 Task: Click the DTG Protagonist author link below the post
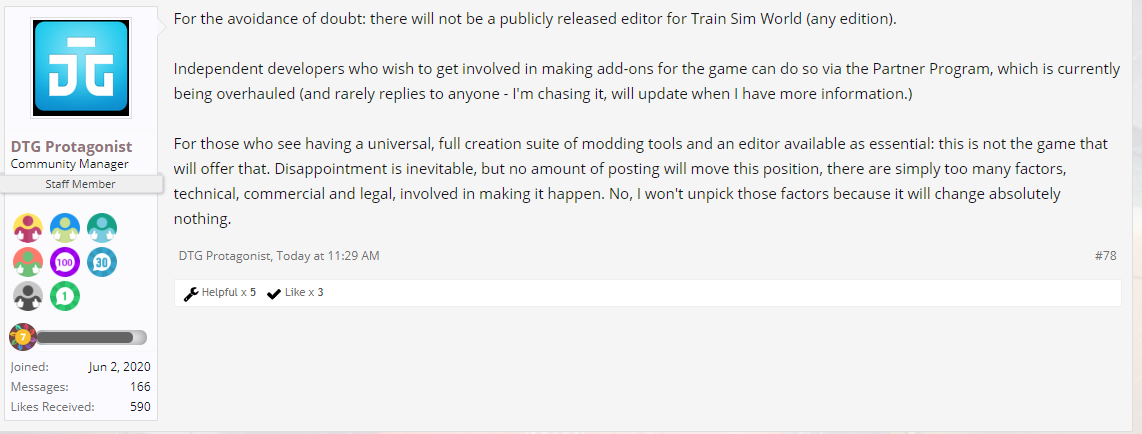pyautogui.click(x=225, y=256)
